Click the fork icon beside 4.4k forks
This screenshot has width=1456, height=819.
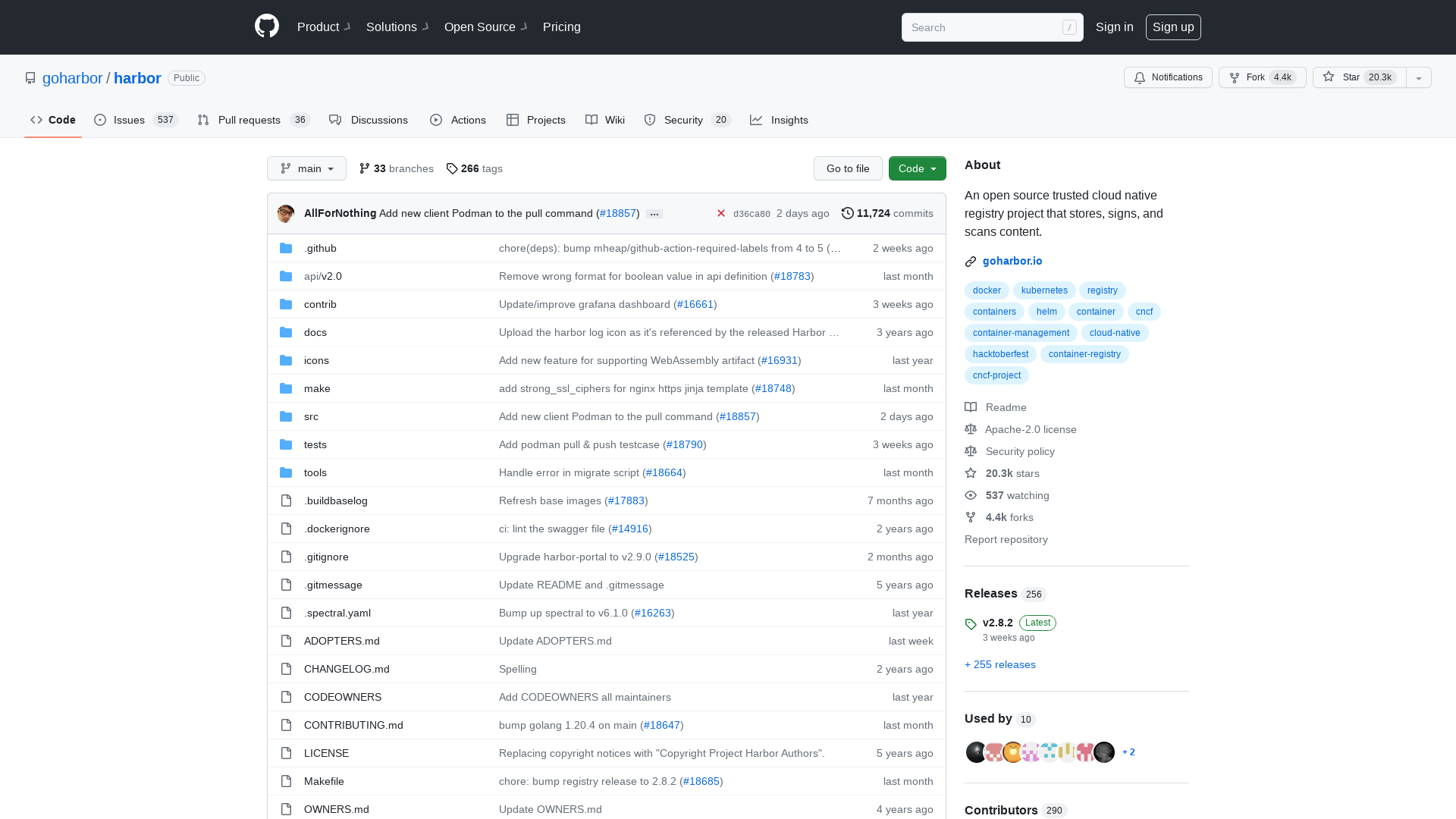tap(971, 517)
